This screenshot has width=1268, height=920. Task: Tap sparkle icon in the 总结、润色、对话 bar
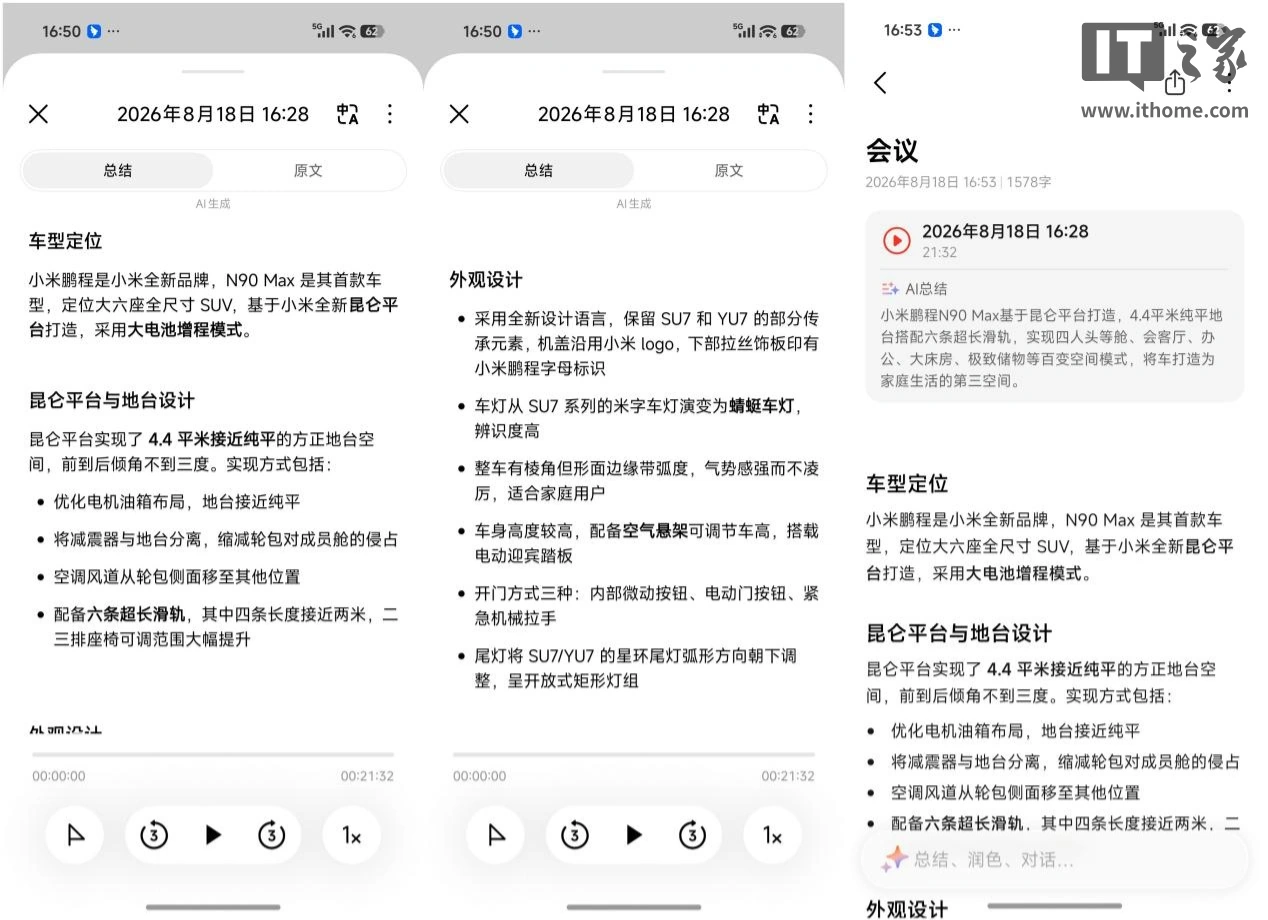[894, 859]
